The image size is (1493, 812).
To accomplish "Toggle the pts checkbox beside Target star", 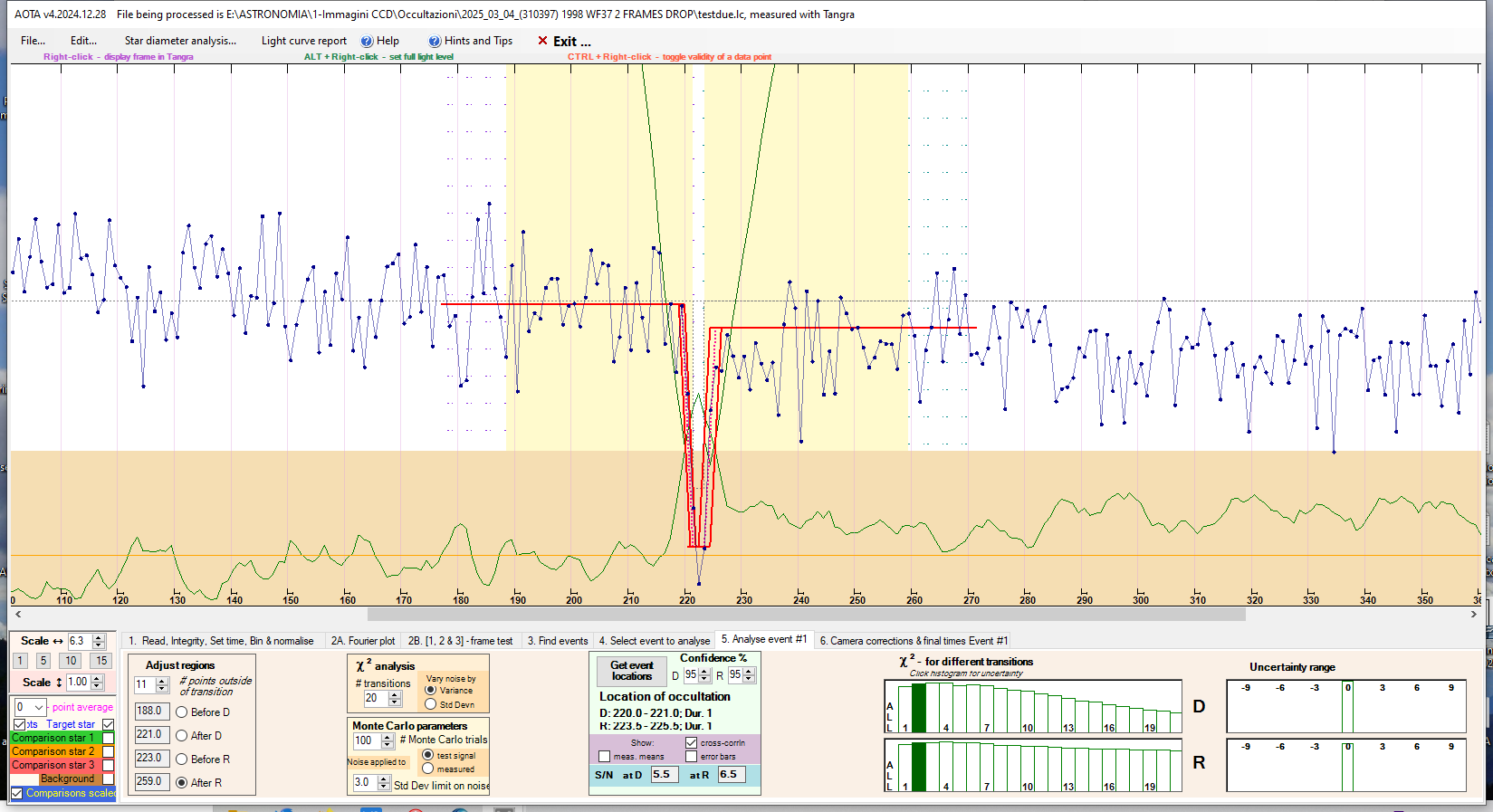I will (x=19, y=724).
